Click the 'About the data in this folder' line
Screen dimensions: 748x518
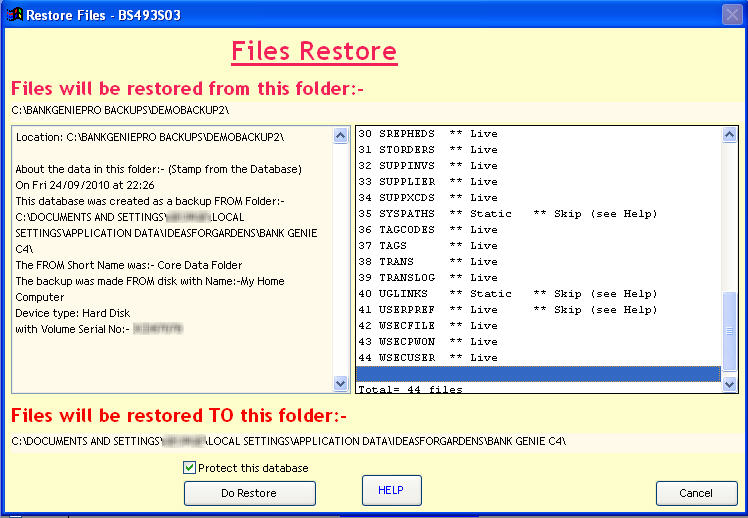[x=158, y=169]
